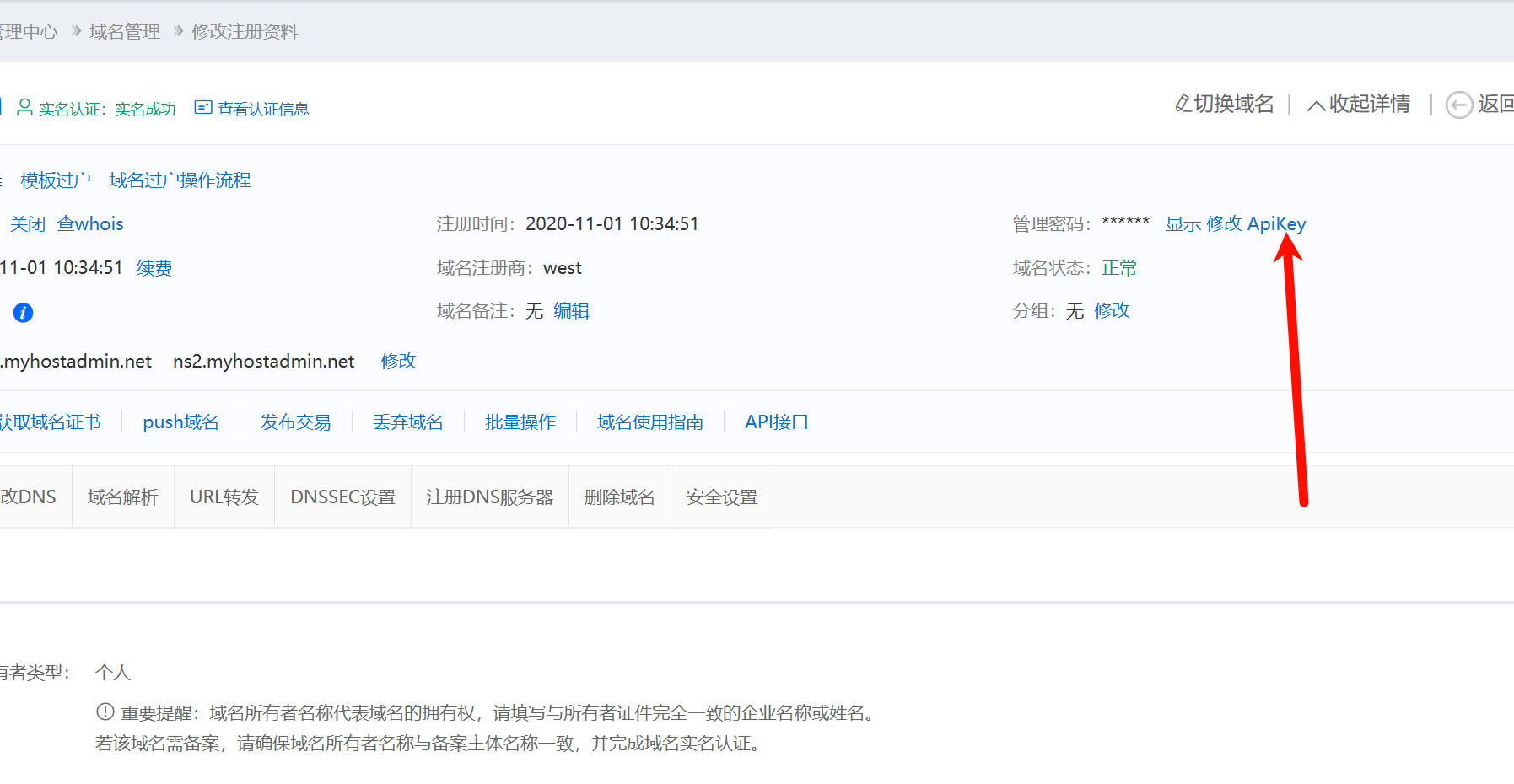Switch to the 改DNS tab
This screenshot has height=784, width=1514.
click(x=35, y=497)
